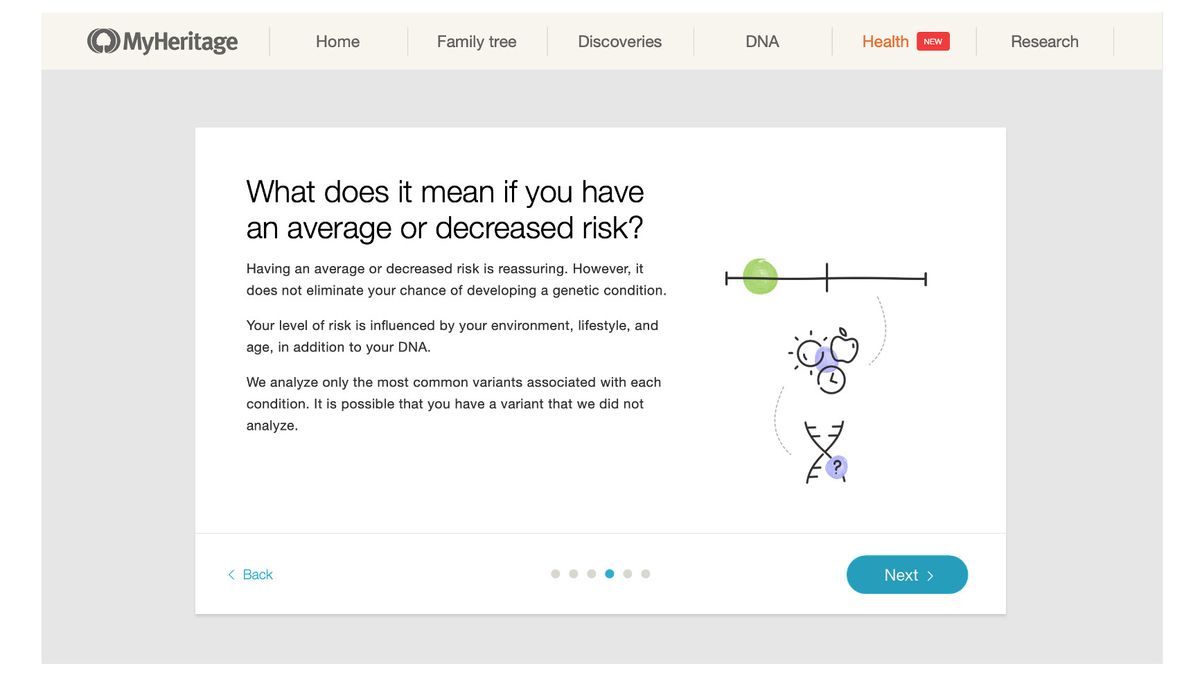Navigate to the Home menu item
Screen dimensions: 1200x675
click(x=337, y=41)
